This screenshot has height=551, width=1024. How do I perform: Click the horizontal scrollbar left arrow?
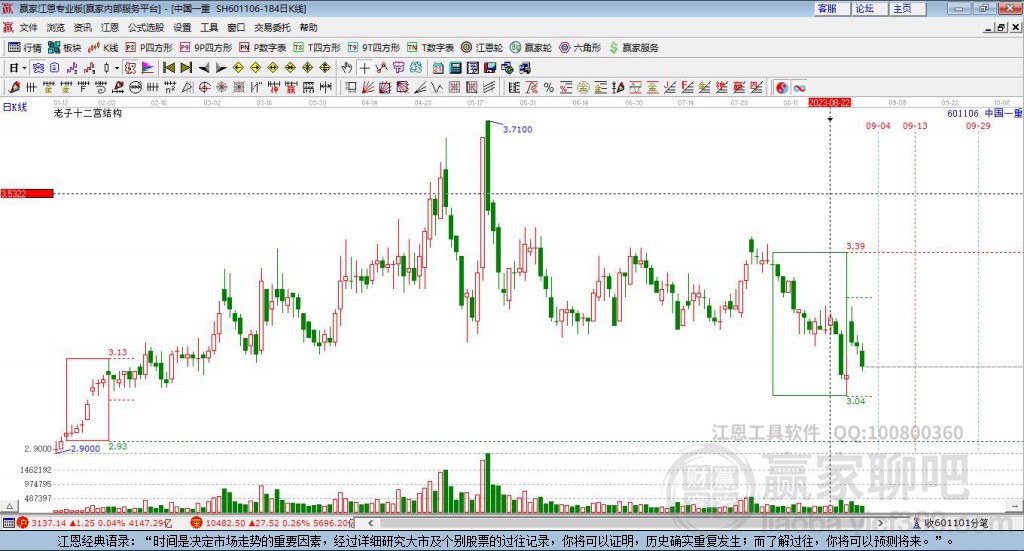(370, 523)
